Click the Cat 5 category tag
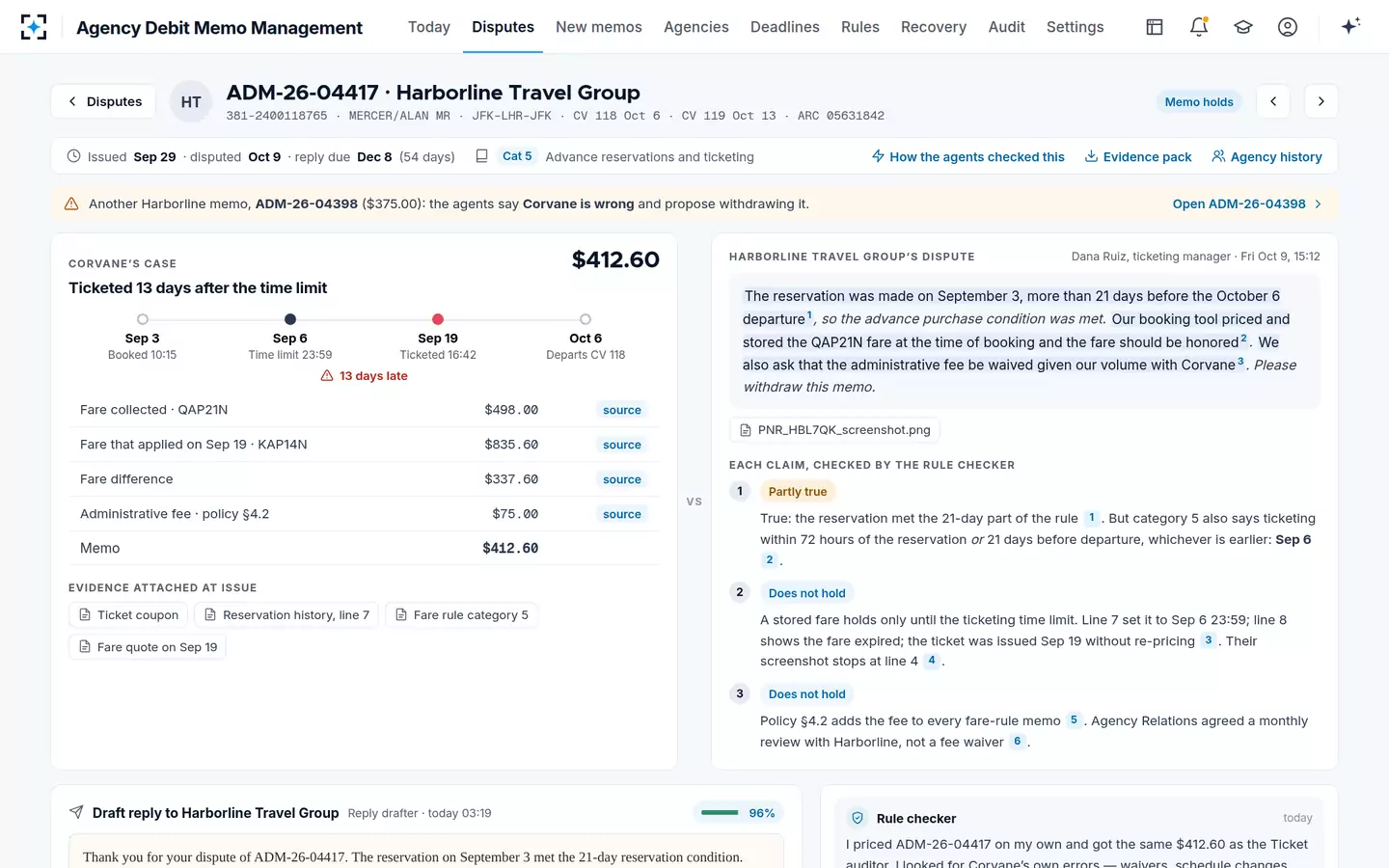Viewport: 1389px width, 868px height. [517, 156]
